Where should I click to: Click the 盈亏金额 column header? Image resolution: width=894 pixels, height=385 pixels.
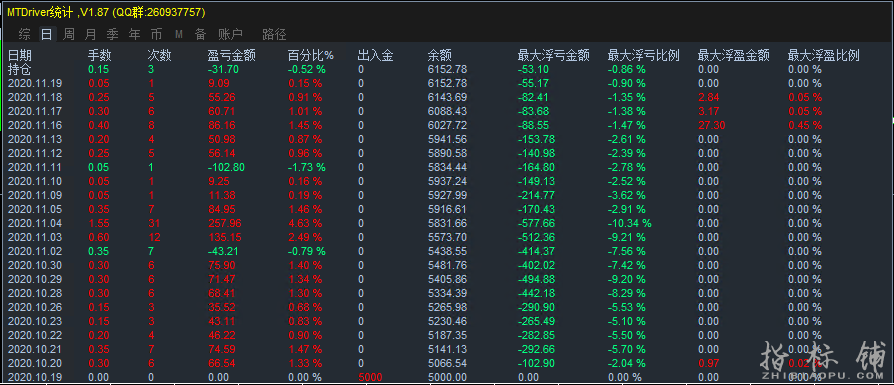[x=231, y=55]
